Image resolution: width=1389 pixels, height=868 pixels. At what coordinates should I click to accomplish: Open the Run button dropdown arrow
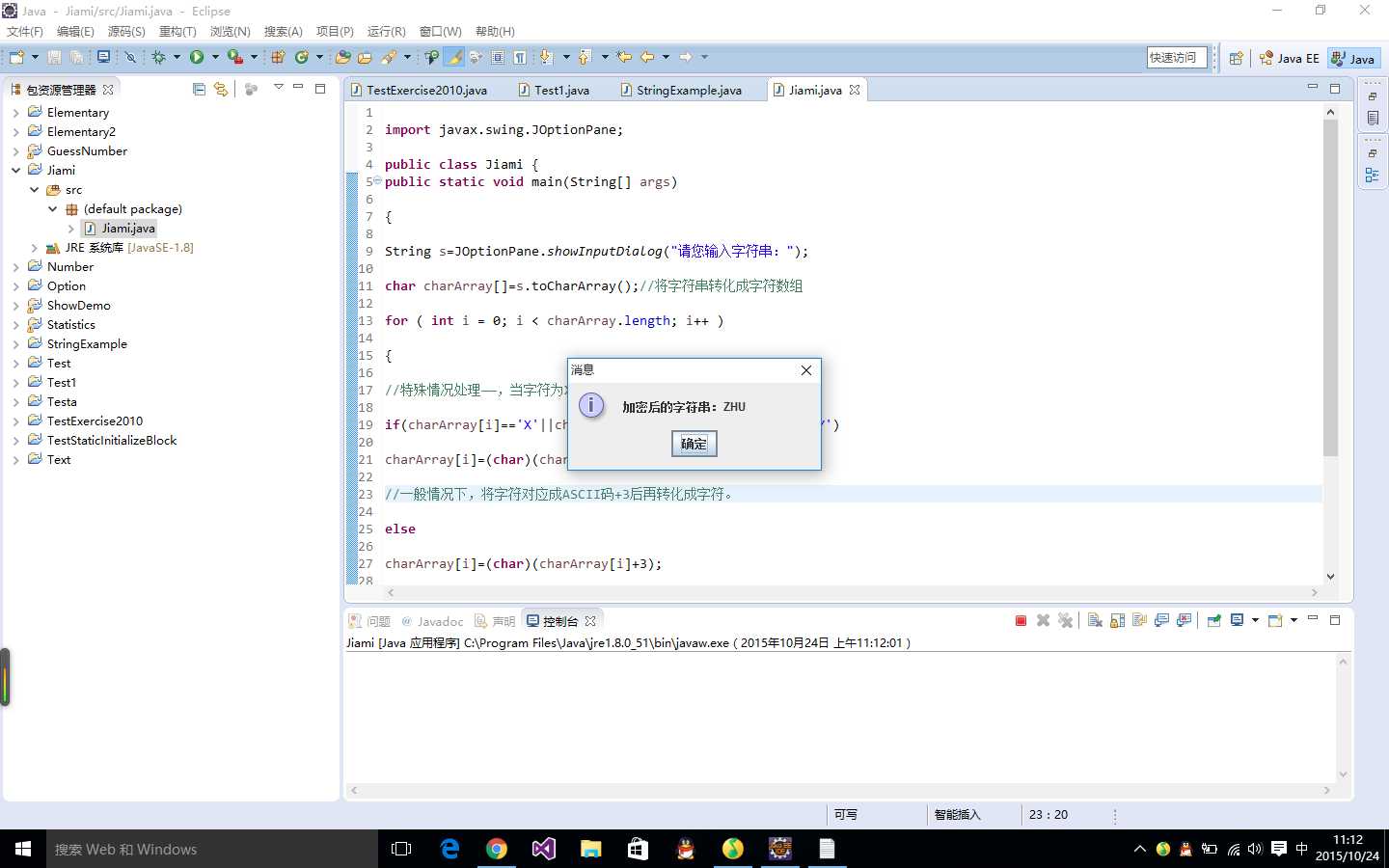[x=215, y=58]
